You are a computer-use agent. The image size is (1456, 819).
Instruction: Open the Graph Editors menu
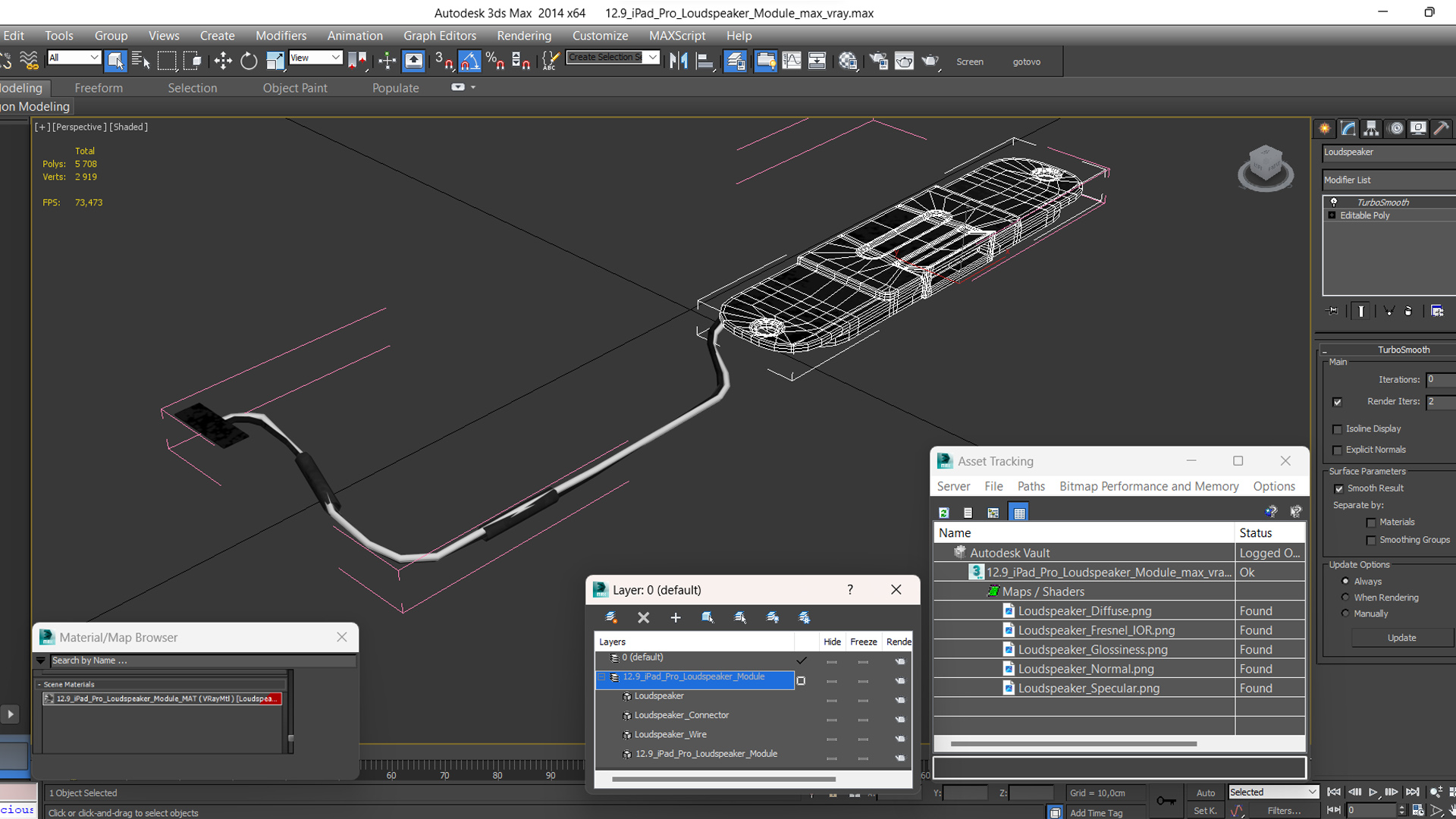click(x=440, y=36)
